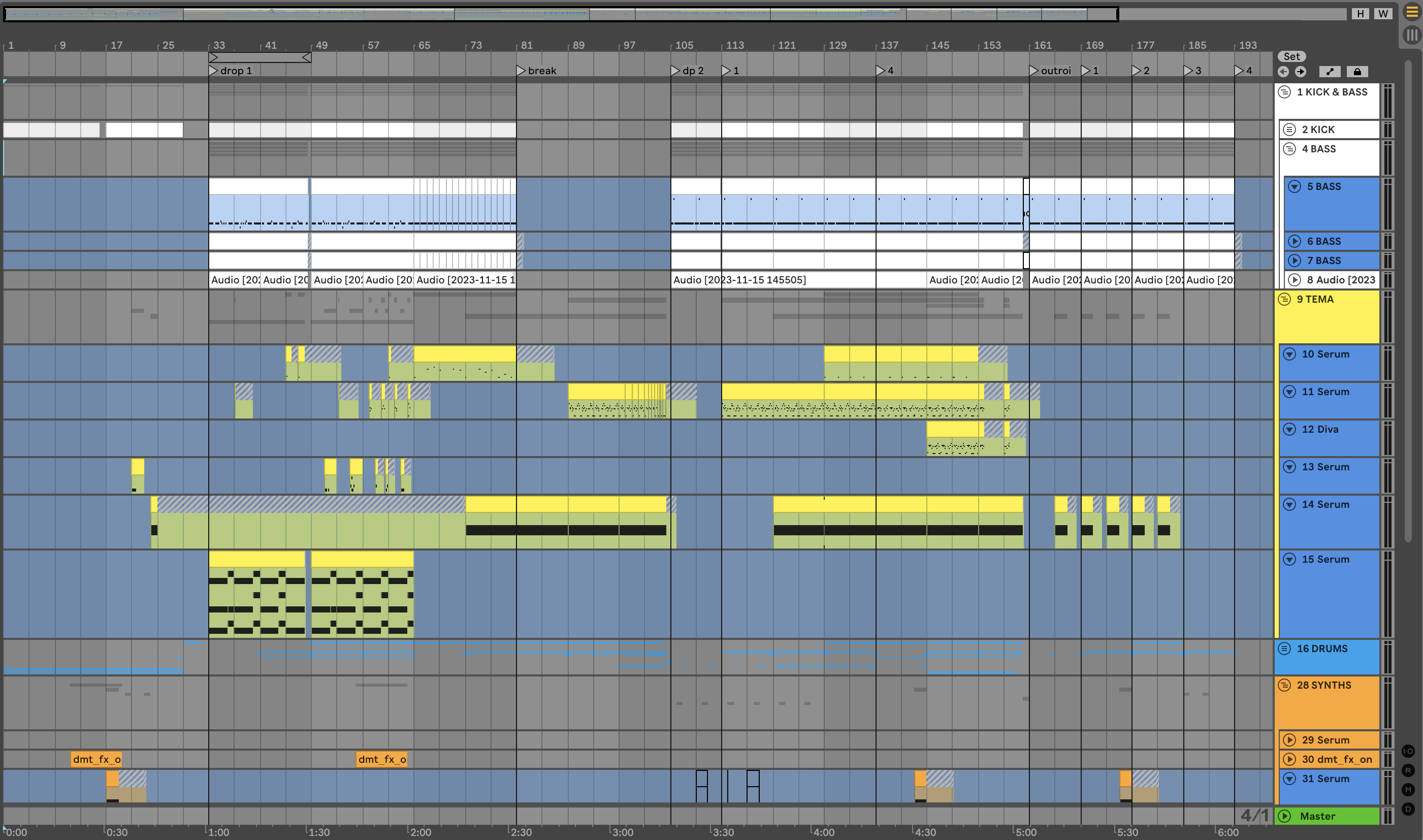Click 3:00 on the time ruler
The height and width of the screenshot is (840, 1423).
coord(623,832)
